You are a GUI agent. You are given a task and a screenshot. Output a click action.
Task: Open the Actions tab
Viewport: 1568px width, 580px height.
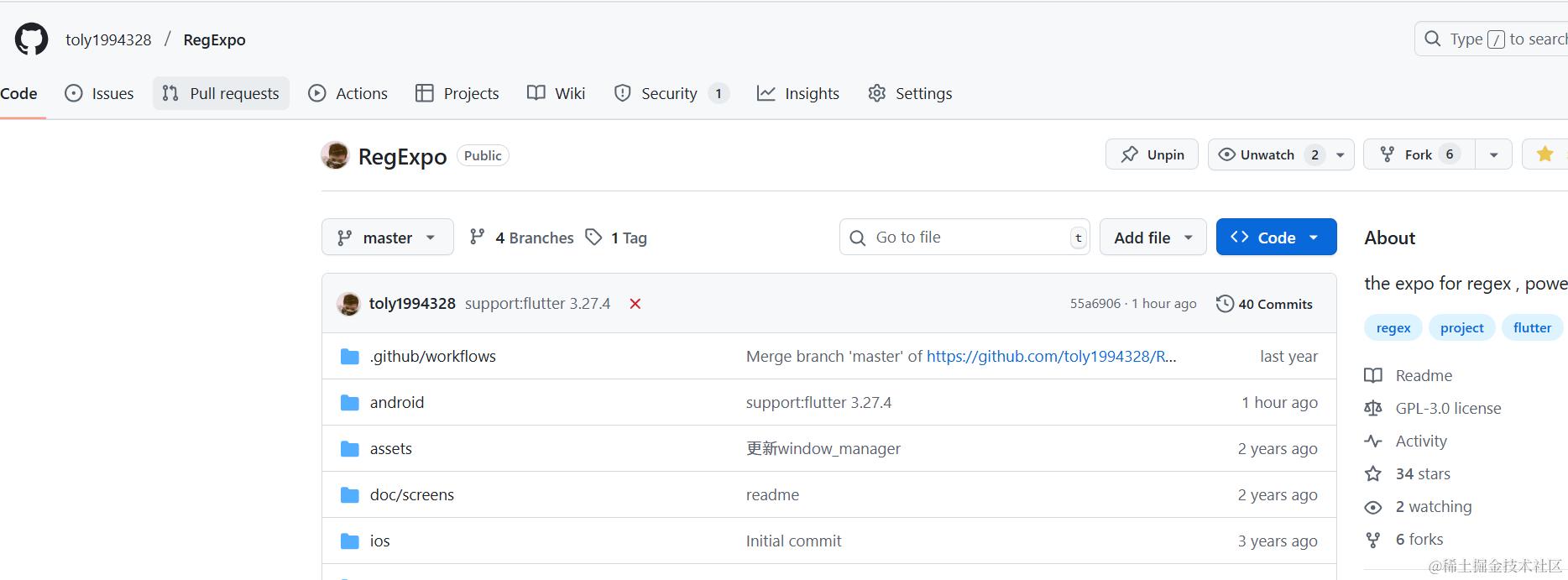click(348, 93)
